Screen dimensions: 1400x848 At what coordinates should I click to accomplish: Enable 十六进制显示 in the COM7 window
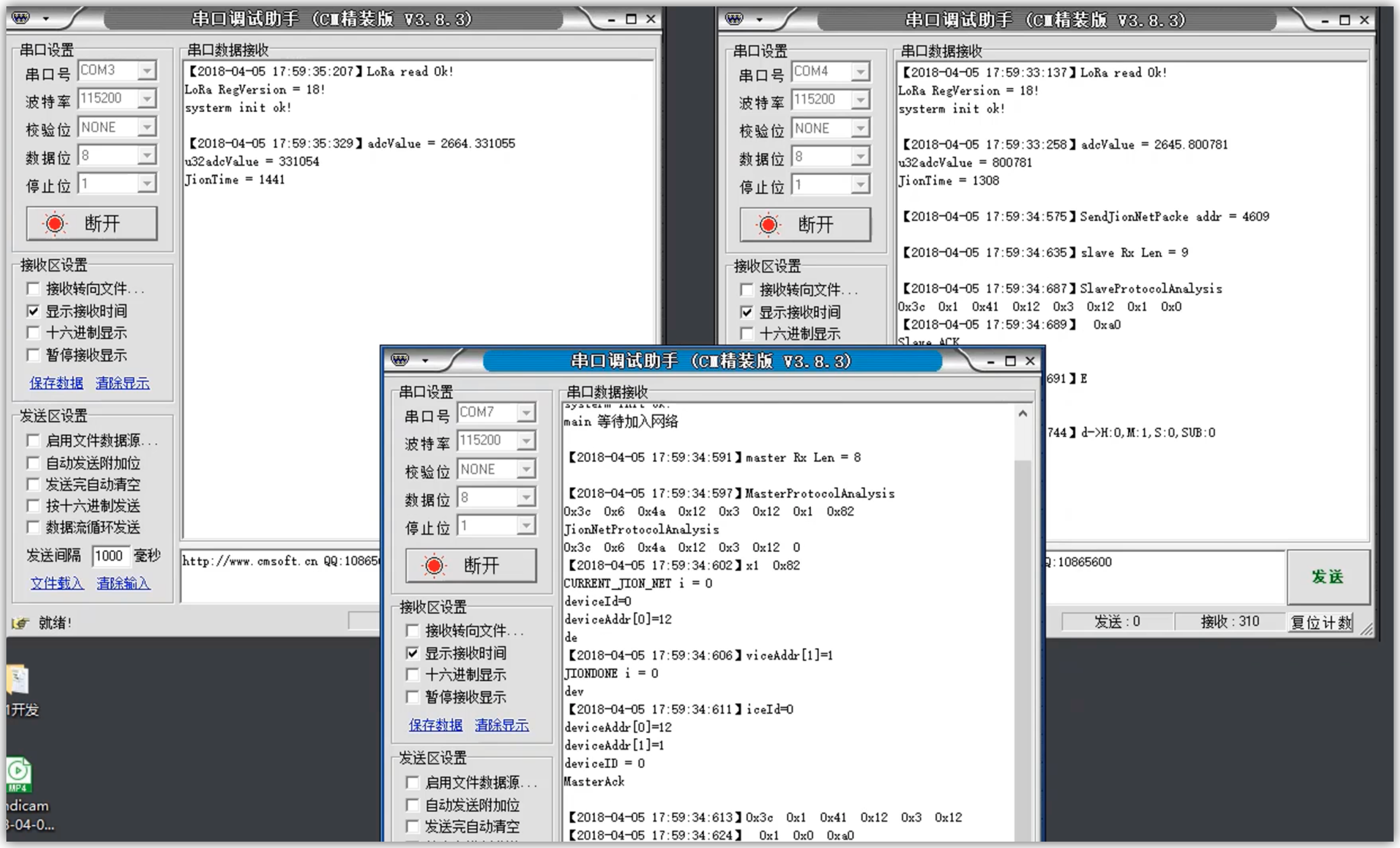click(x=412, y=675)
